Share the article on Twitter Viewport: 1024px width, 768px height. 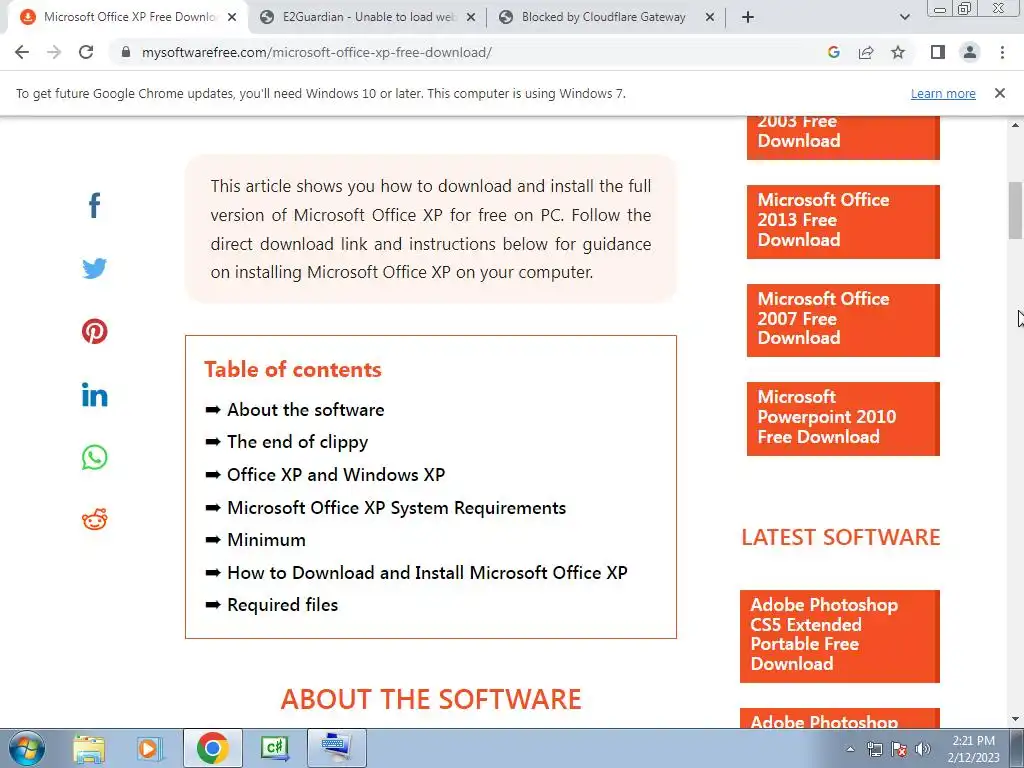point(94,268)
